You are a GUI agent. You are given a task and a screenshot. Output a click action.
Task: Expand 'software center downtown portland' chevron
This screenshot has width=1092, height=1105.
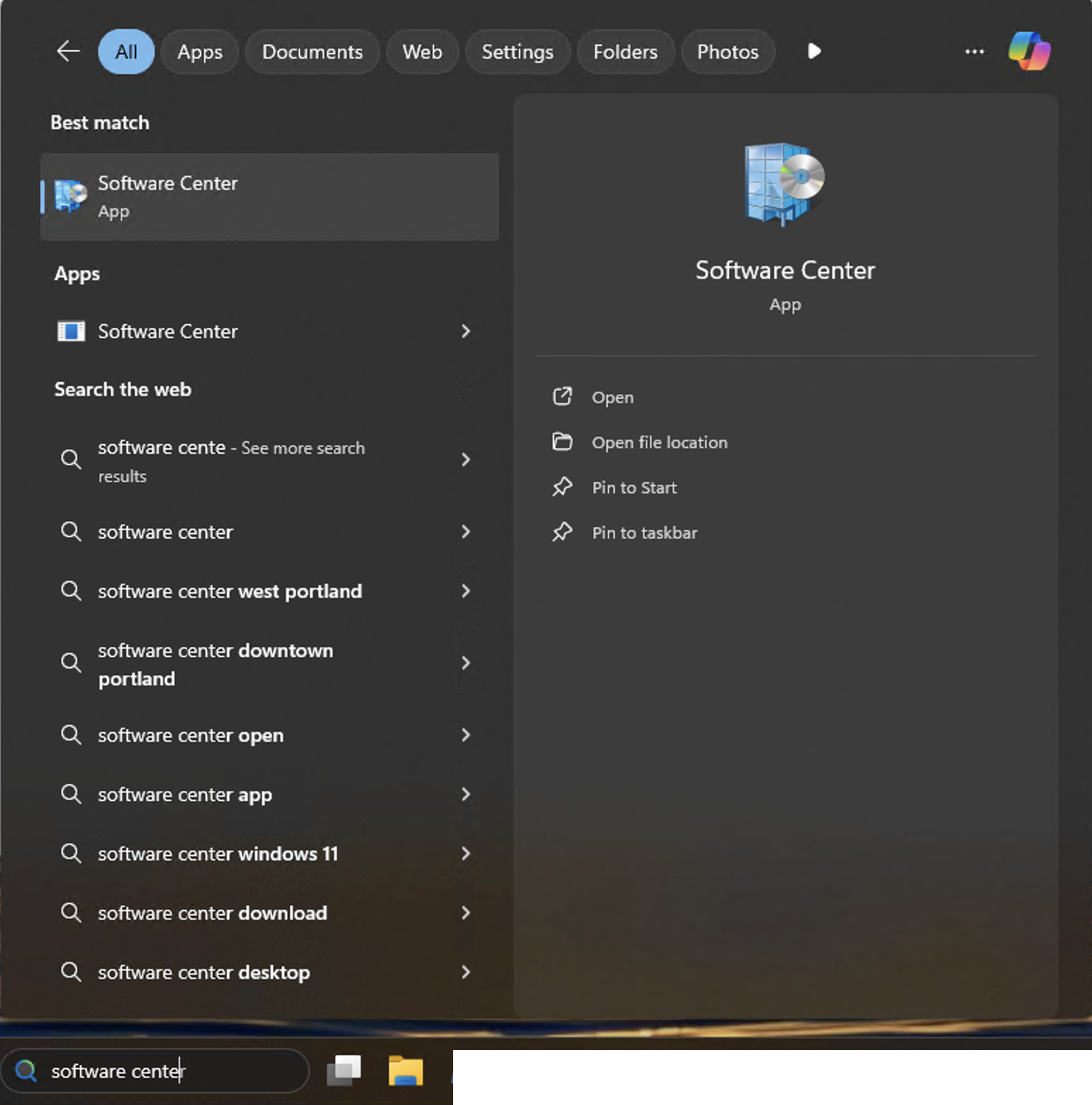(x=466, y=663)
